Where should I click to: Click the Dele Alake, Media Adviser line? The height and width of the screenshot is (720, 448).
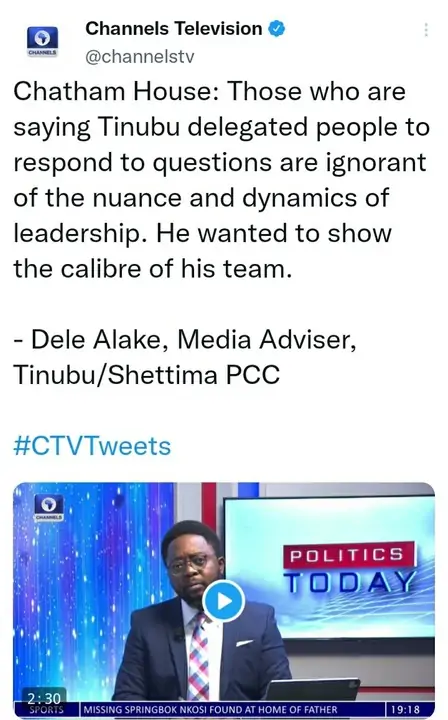tap(185, 340)
